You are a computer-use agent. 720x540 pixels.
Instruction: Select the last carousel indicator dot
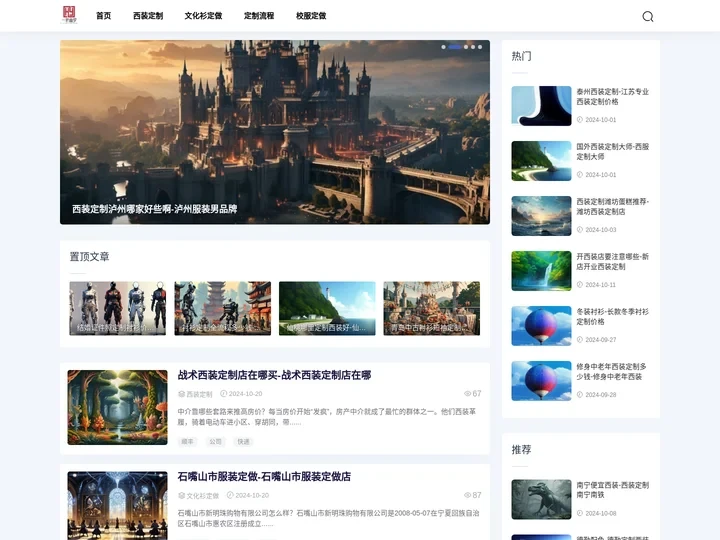click(x=480, y=47)
